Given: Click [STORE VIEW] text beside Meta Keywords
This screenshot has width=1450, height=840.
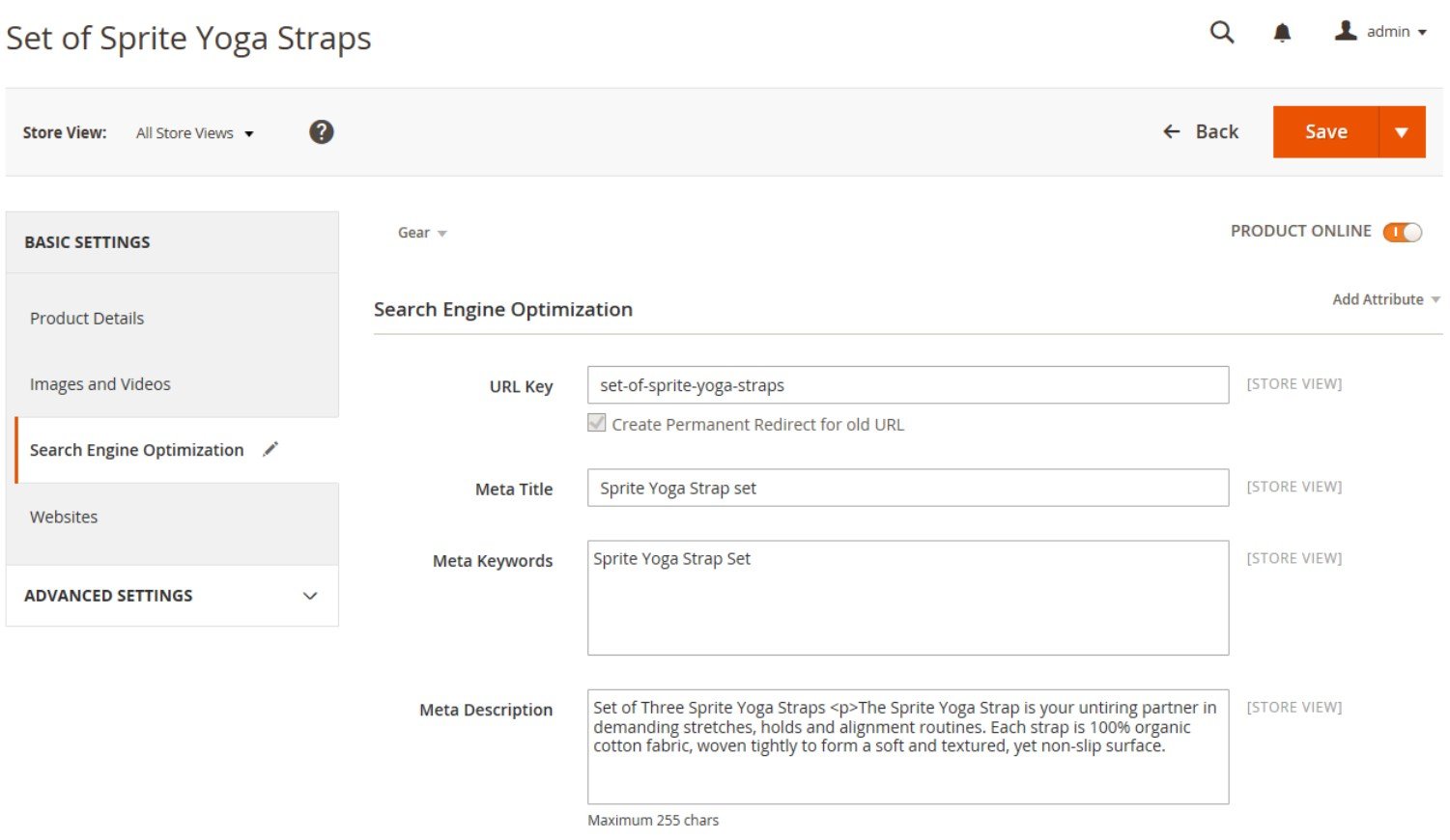Looking at the screenshot, I should [1294, 558].
